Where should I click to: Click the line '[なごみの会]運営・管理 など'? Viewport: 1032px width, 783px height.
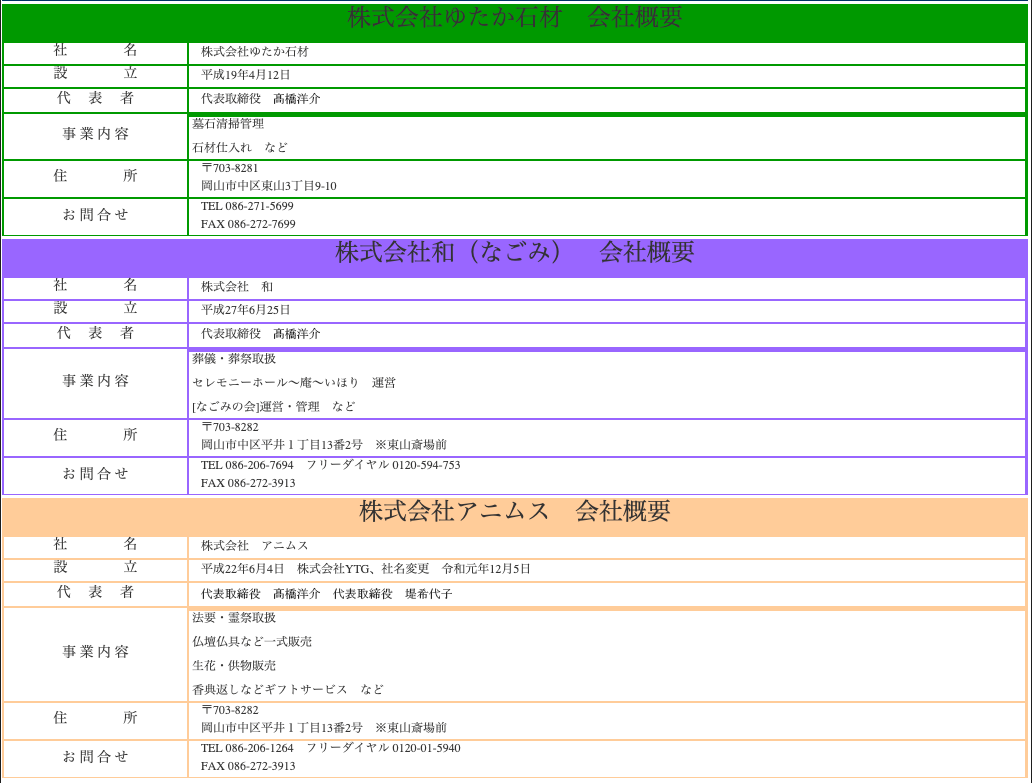pyautogui.click(x=274, y=407)
